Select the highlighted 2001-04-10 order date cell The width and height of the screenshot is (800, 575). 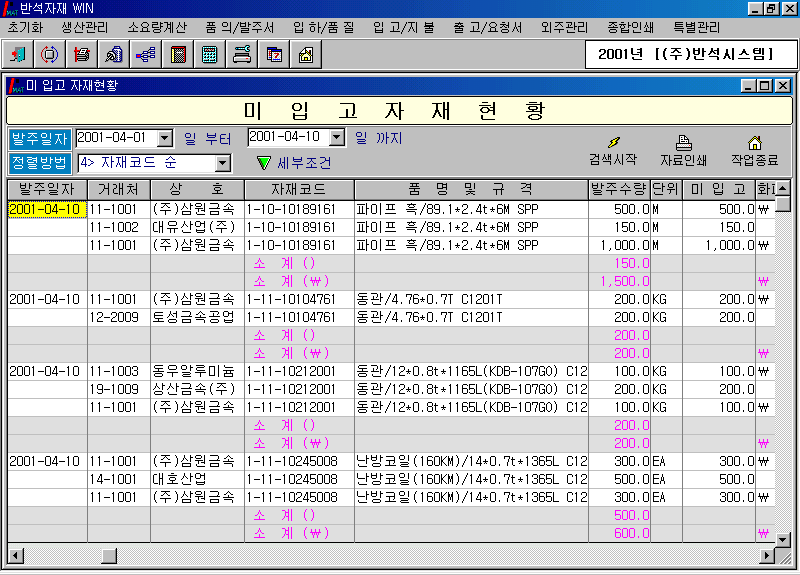pos(45,210)
